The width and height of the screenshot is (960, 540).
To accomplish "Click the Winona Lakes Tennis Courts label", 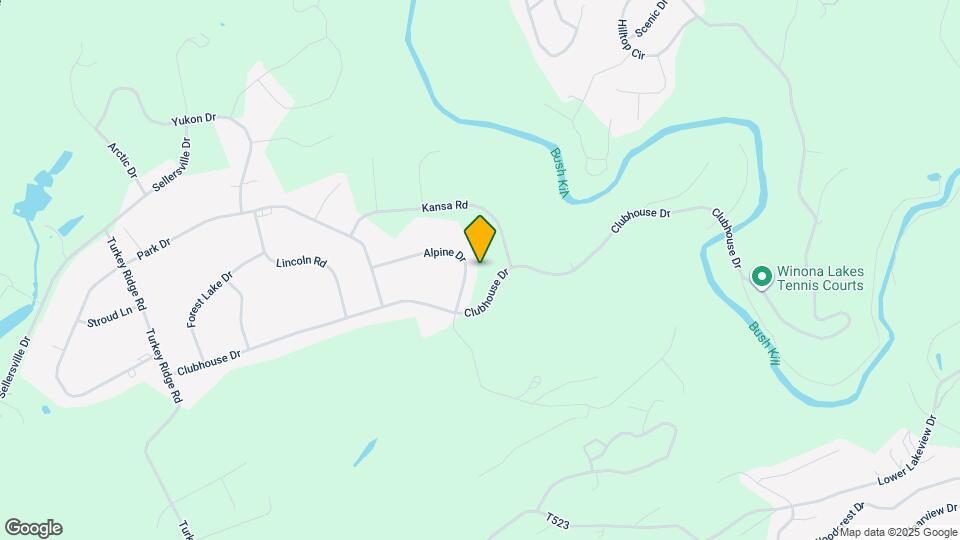I will [820, 278].
